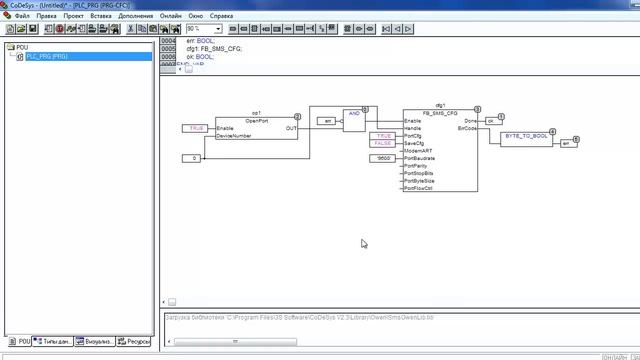Click declaration line 'err: BOOL;'
Image resolution: width=640 pixels, height=360 pixels.
(200, 41)
